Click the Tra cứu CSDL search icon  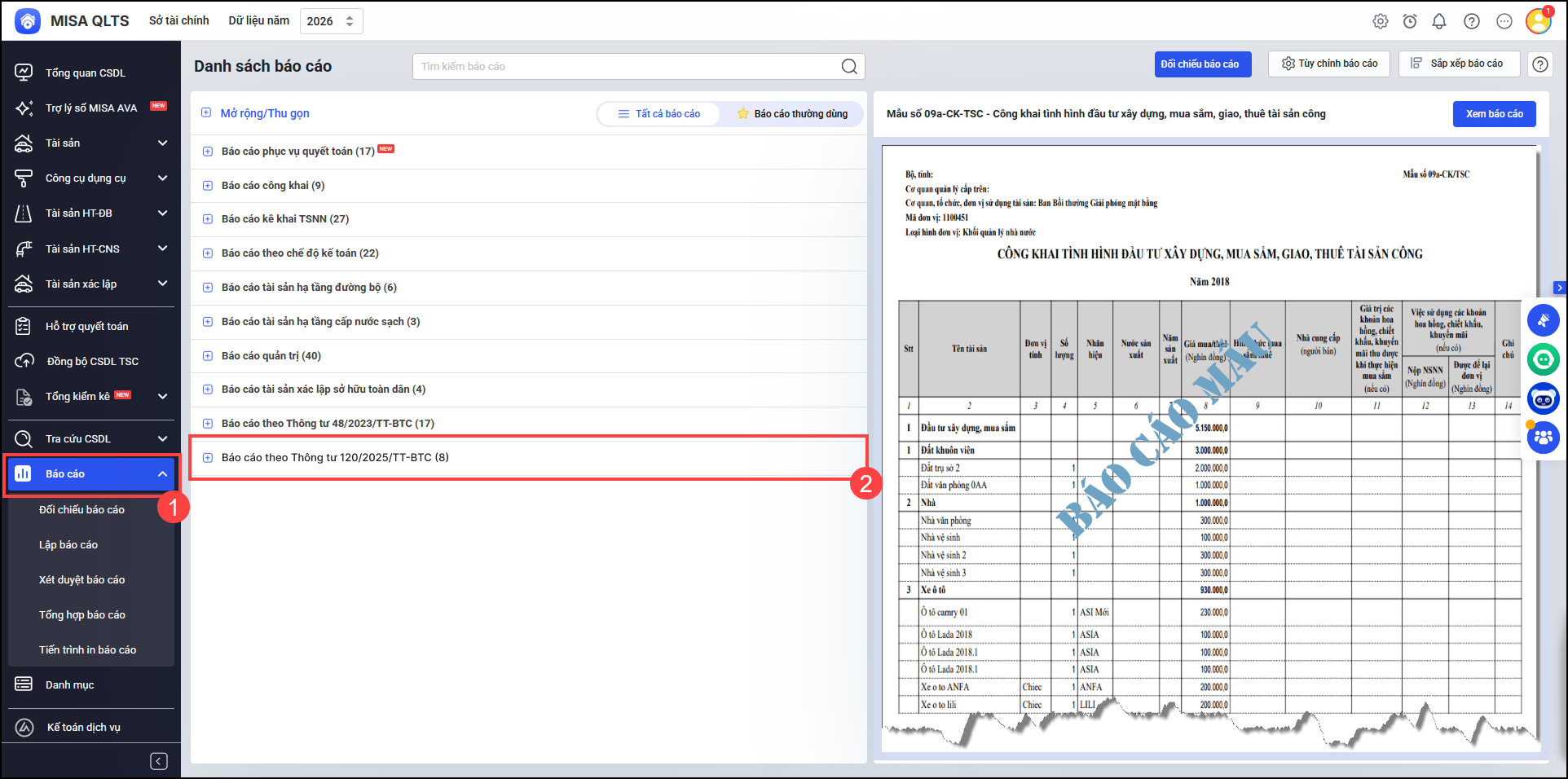(24, 439)
